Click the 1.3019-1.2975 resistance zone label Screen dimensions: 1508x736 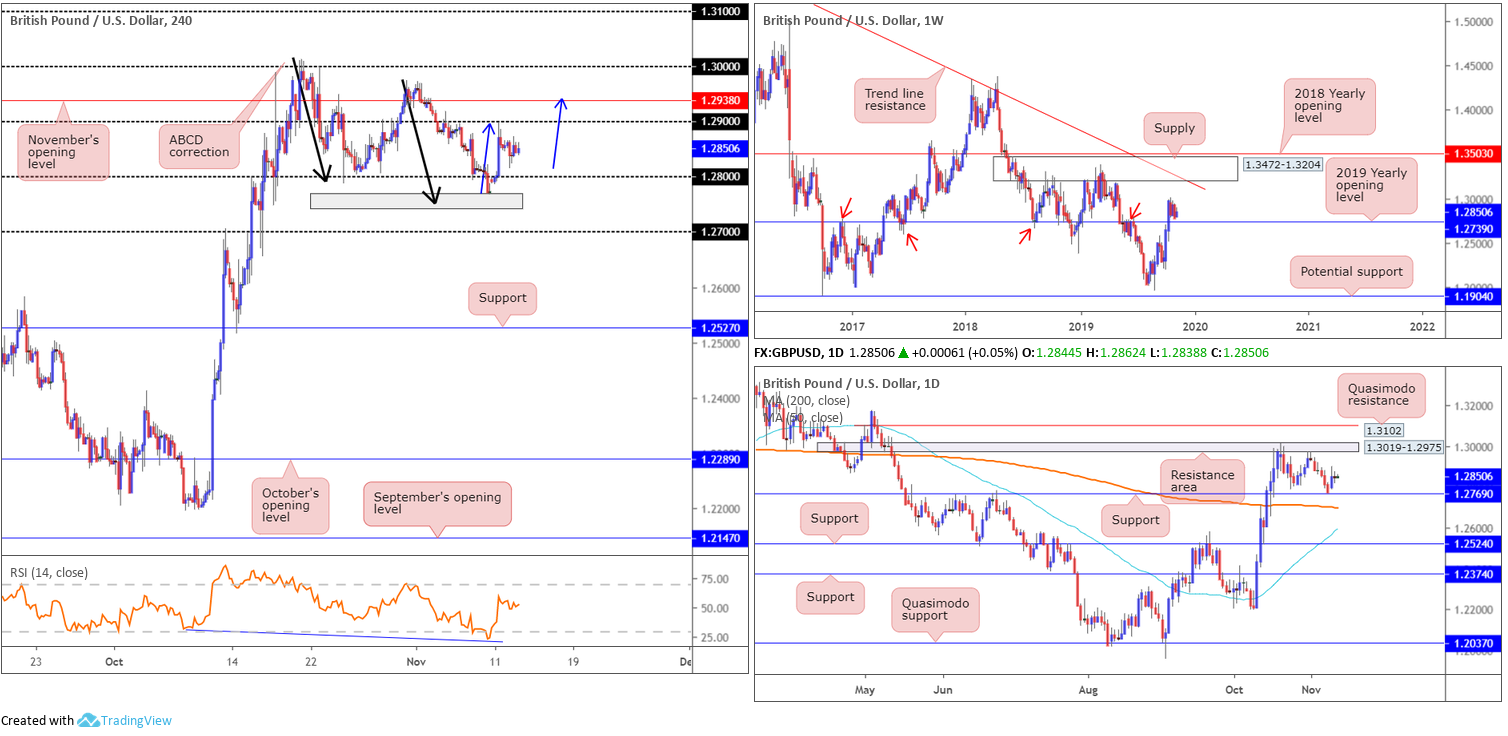click(x=1405, y=447)
